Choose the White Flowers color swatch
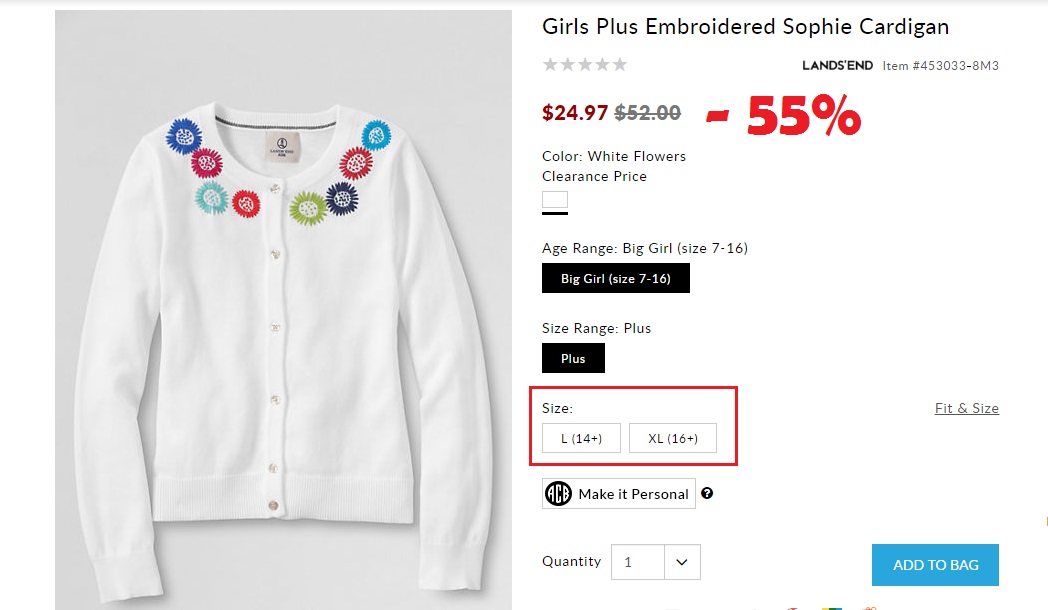The image size is (1048, 610). click(555, 200)
